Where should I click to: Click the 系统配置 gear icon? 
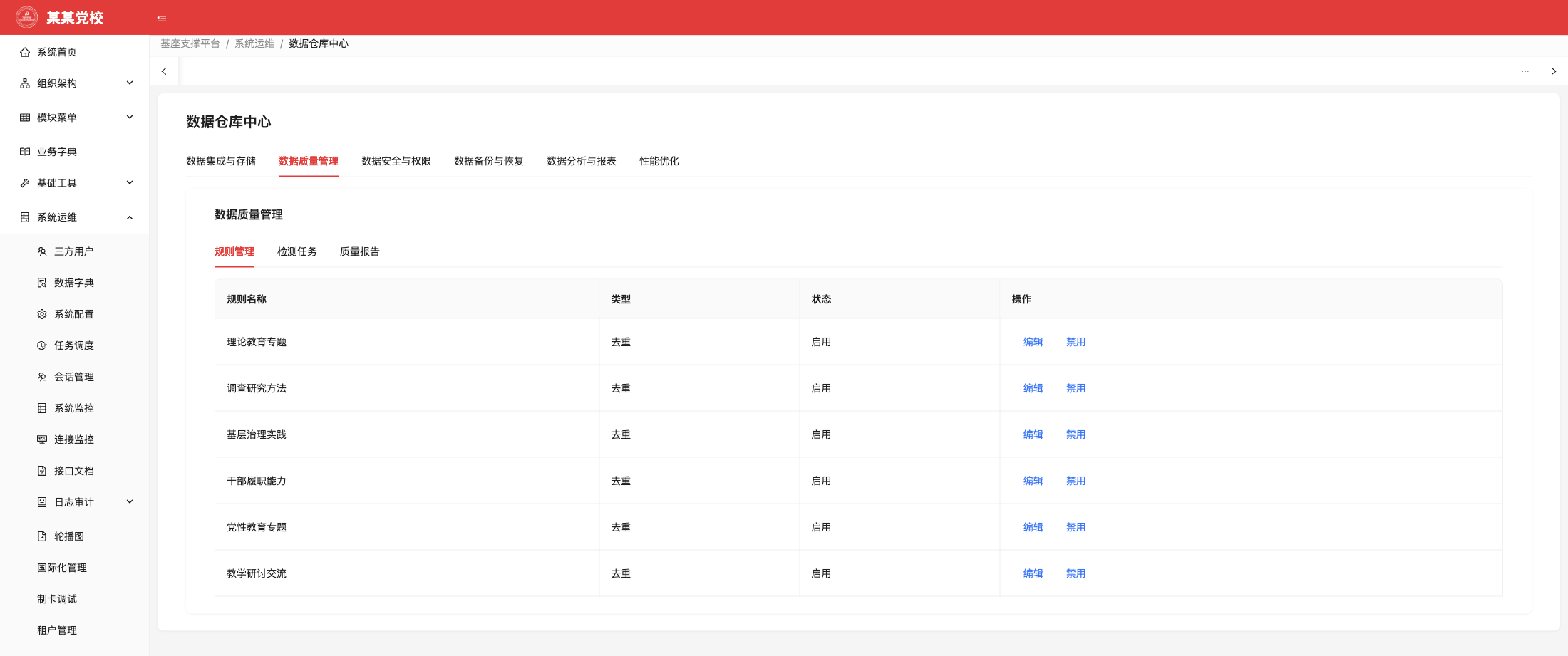pyautogui.click(x=42, y=314)
